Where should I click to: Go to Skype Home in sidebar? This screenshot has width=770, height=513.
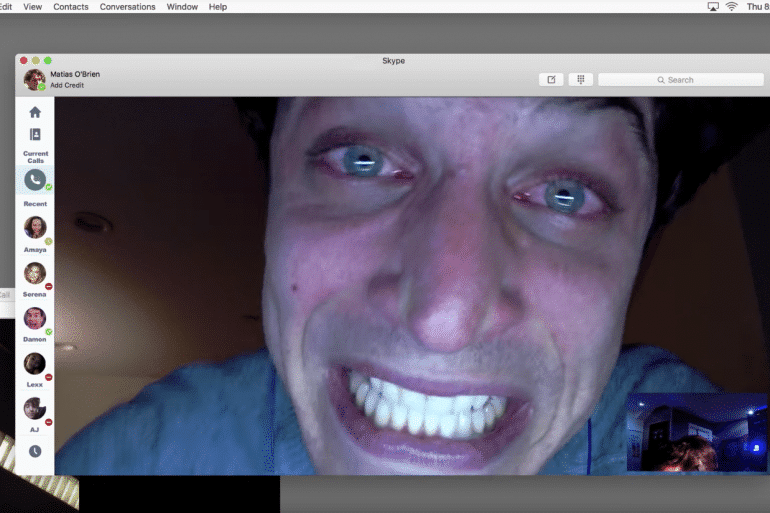click(35, 113)
